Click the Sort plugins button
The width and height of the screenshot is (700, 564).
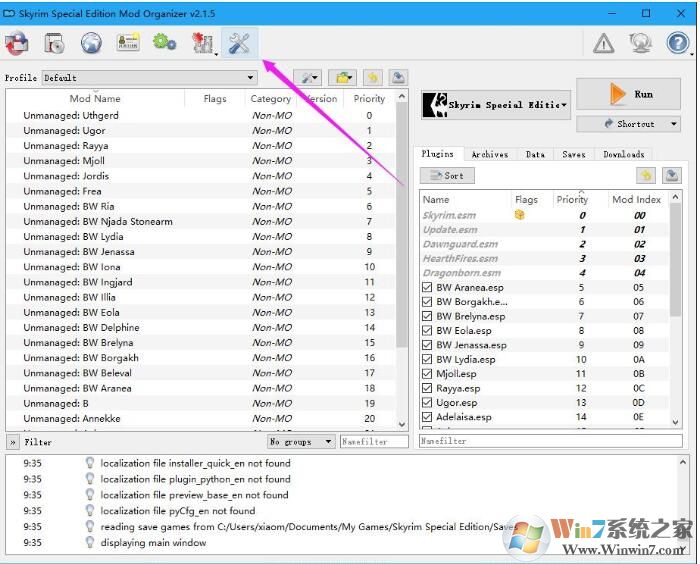[x=447, y=175]
